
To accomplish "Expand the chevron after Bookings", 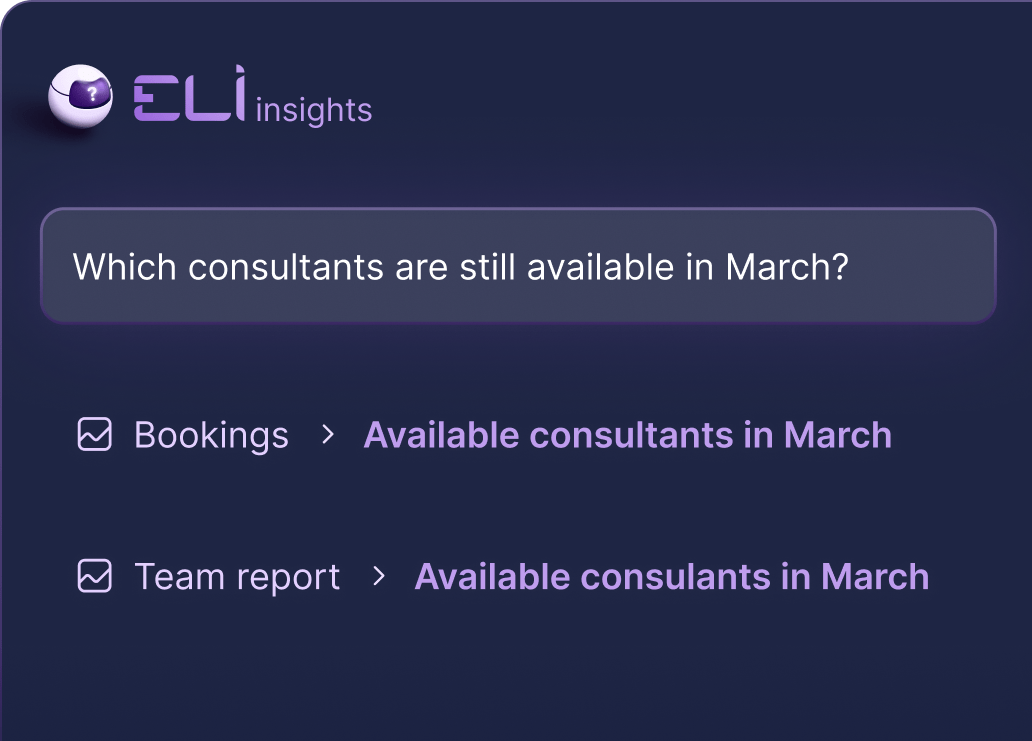I will point(327,435).
